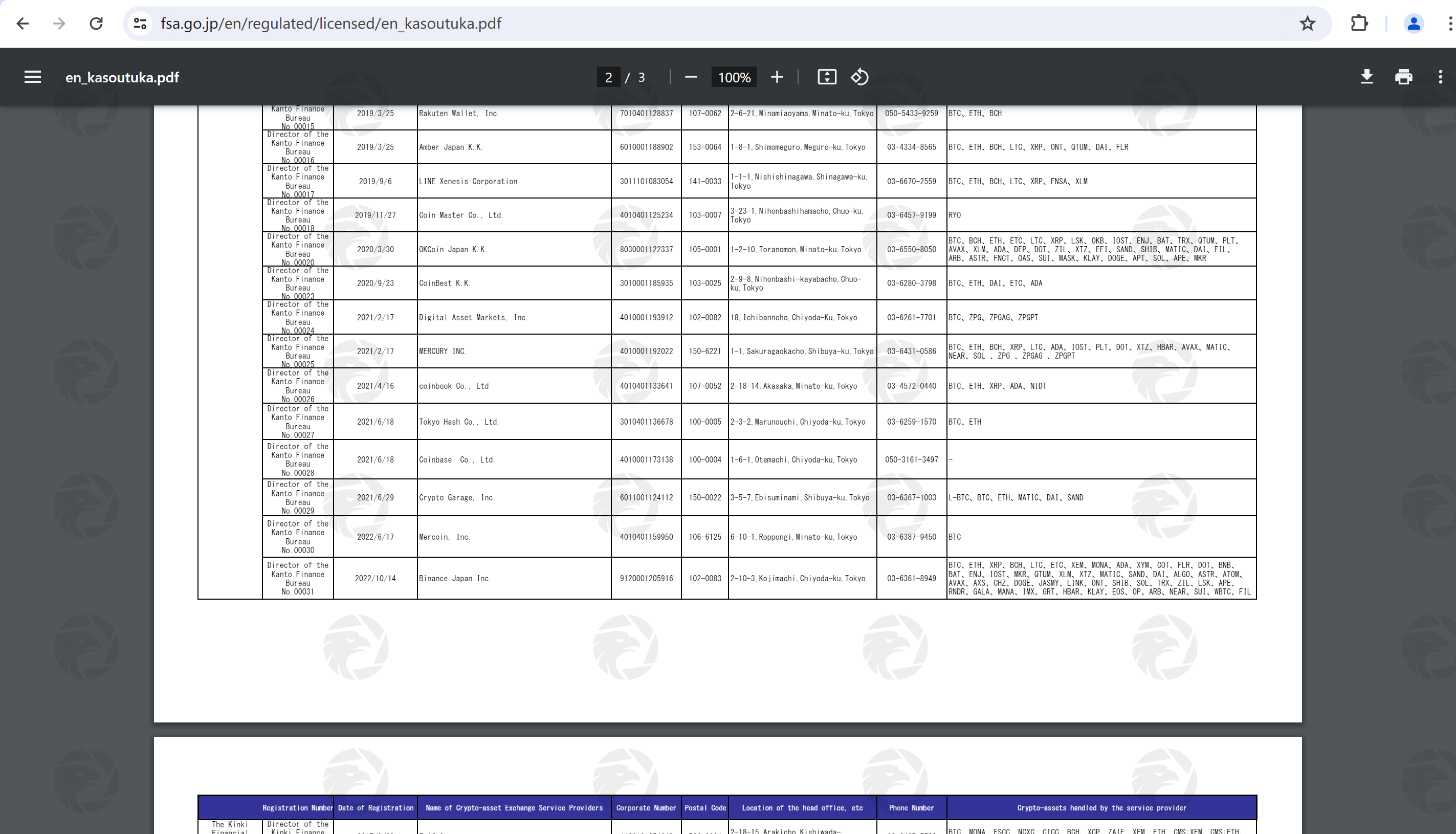
Task: Go back to the previous page
Action: 23,24
